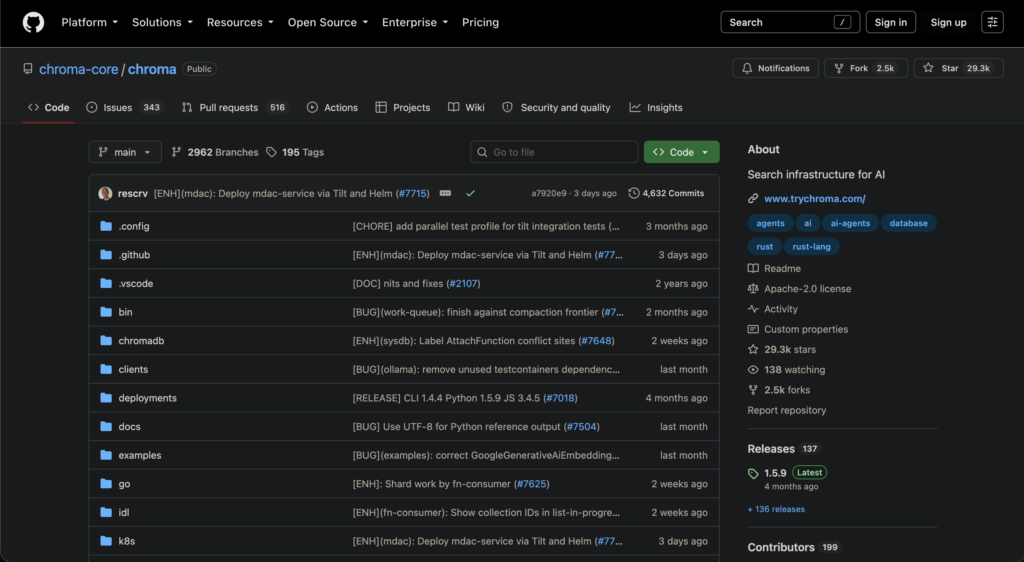Open the examples folder
The width and height of the screenshot is (1024, 562).
click(x=140, y=455)
